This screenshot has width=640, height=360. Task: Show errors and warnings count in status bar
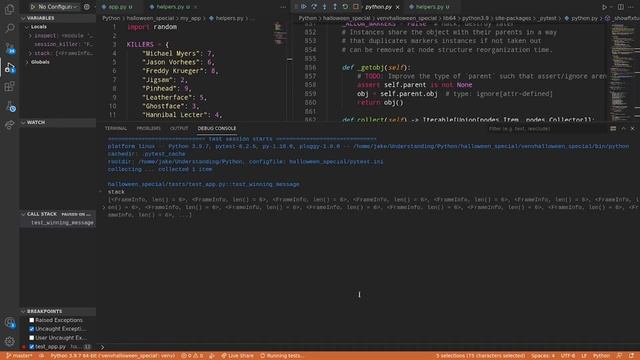[x=192, y=356]
